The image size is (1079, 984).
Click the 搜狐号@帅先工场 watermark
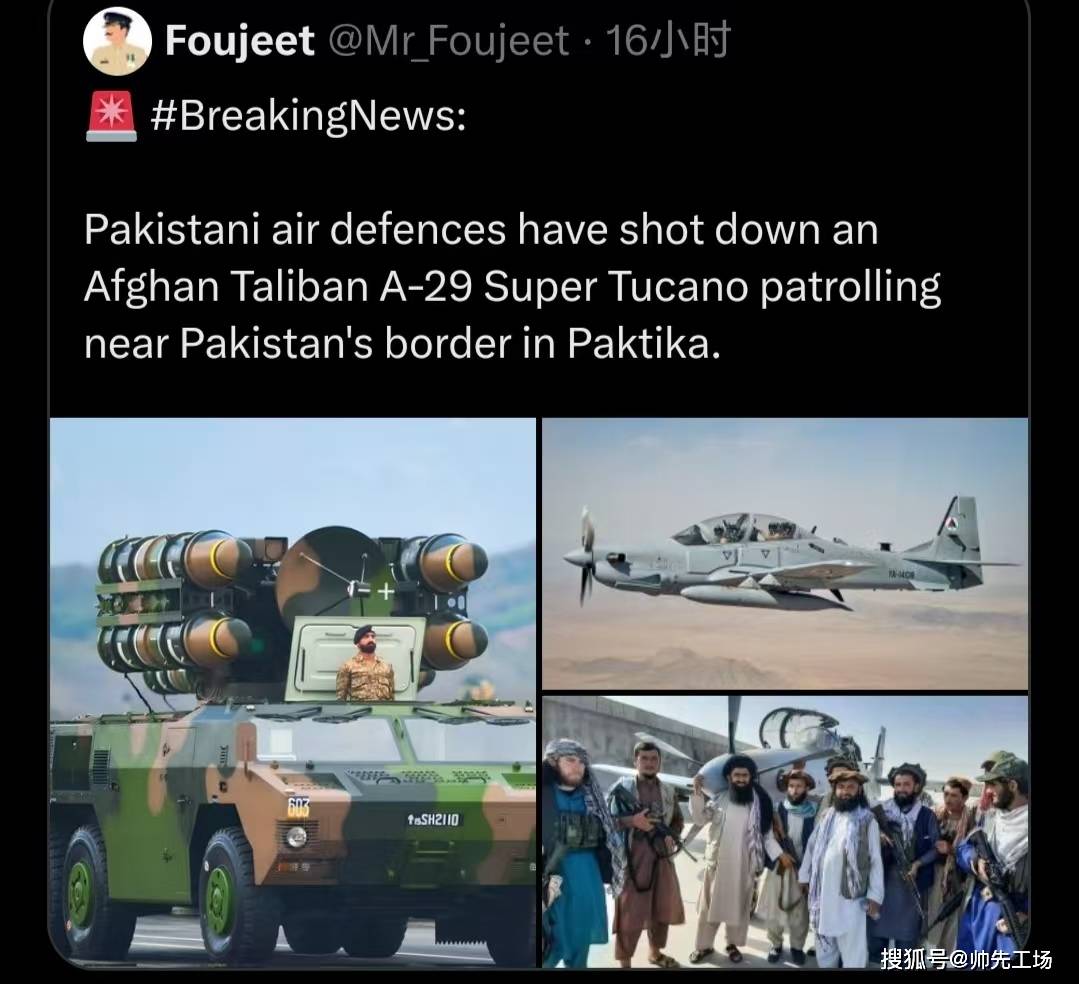(966, 959)
